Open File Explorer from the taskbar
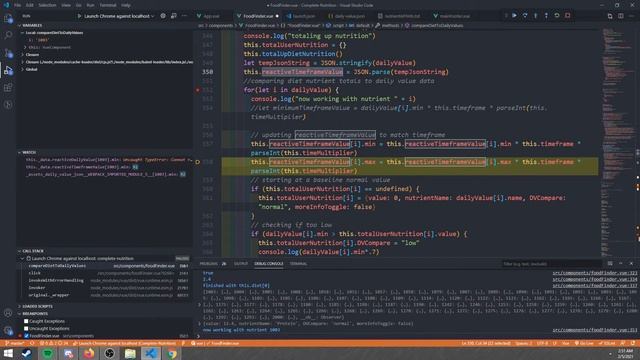This screenshot has width=640, height=360. 130,353
